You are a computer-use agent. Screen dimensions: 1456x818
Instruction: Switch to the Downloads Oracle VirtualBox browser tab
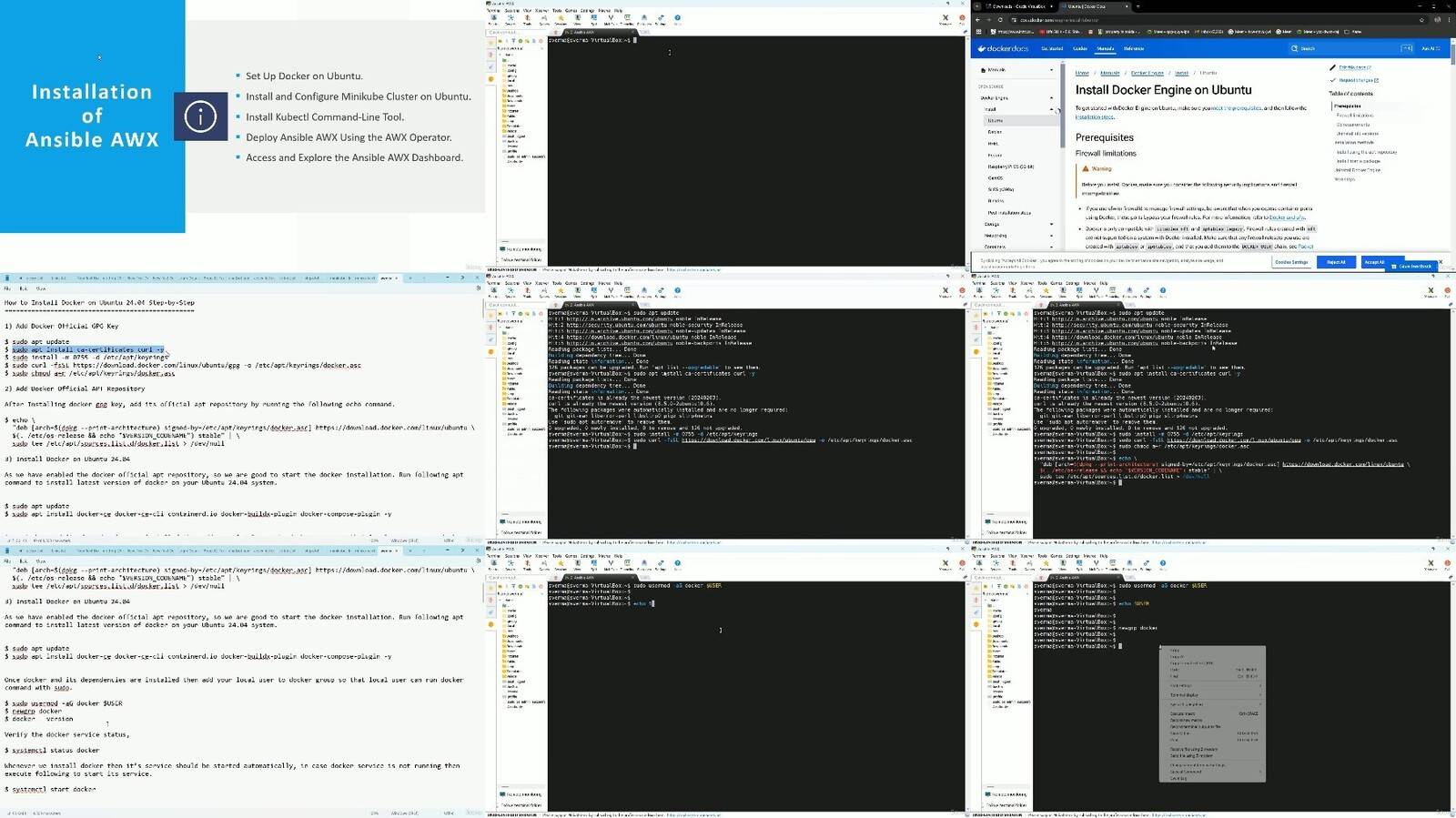click(x=1018, y=6)
